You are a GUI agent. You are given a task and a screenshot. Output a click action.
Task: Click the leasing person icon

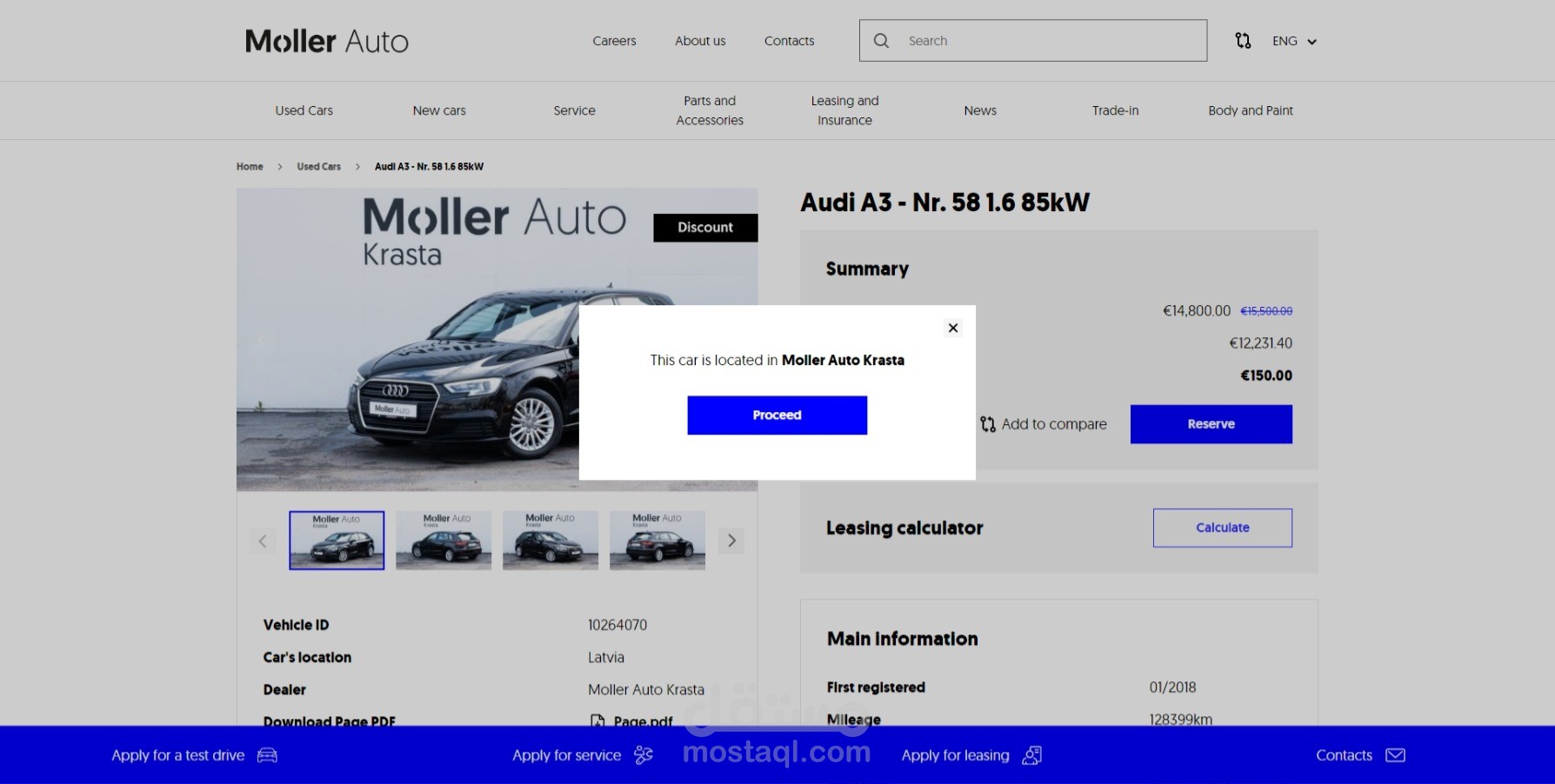coord(1032,755)
